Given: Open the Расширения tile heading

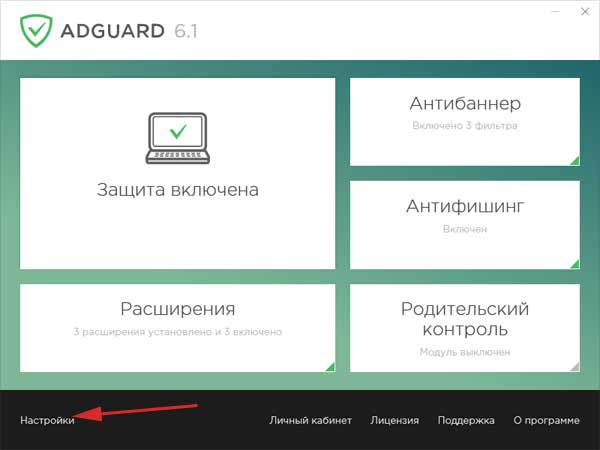Looking at the screenshot, I should (178, 309).
